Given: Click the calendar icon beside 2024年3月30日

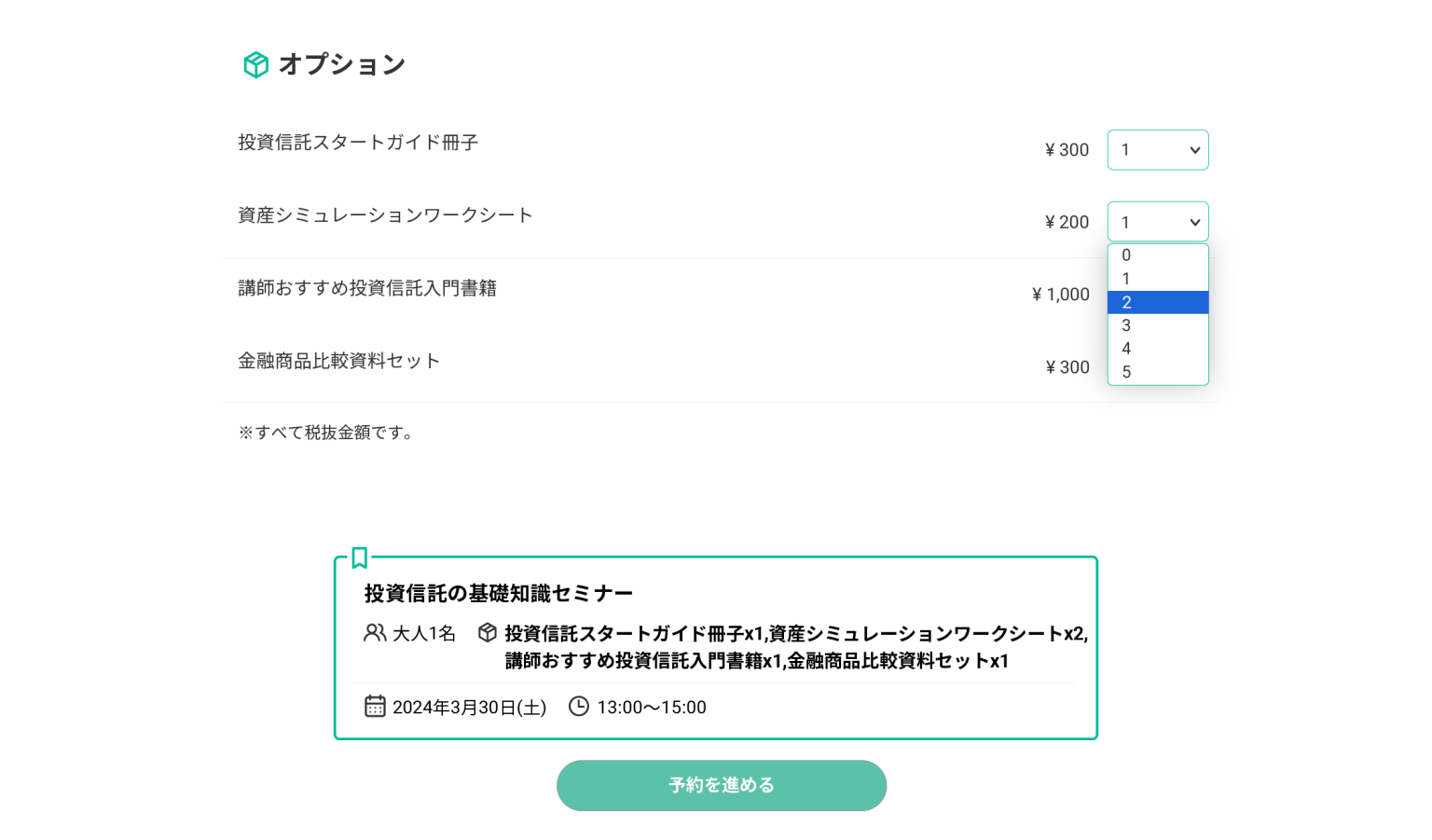Looking at the screenshot, I should [x=375, y=706].
